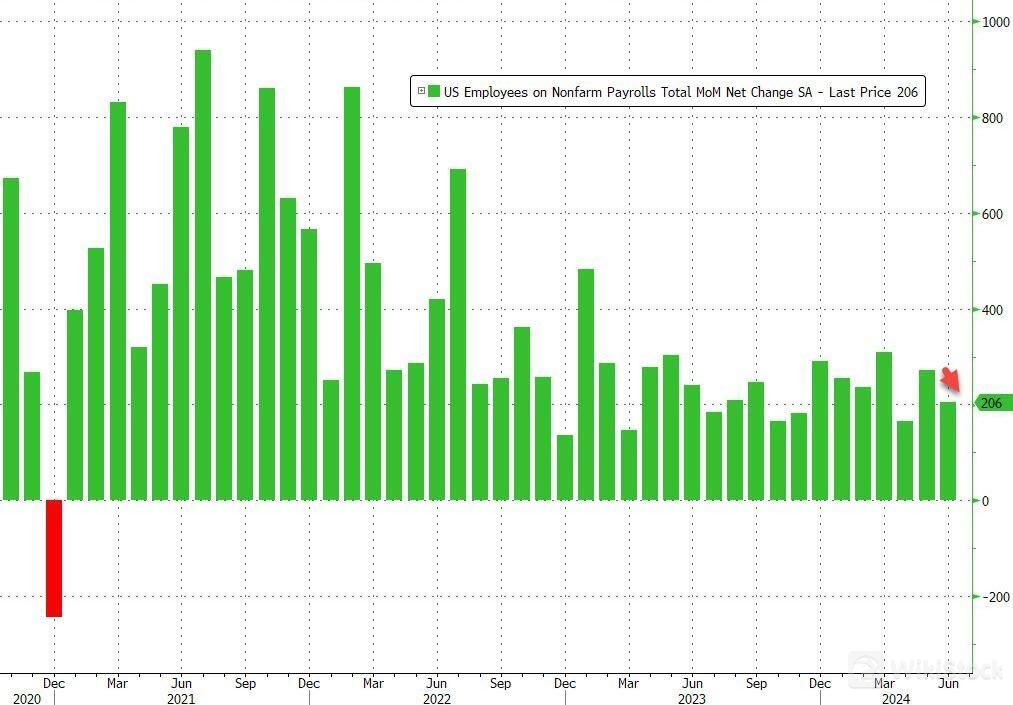The image size is (1013, 705).
Task: Click the red negative bar for December 2020
Action: coord(54,558)
